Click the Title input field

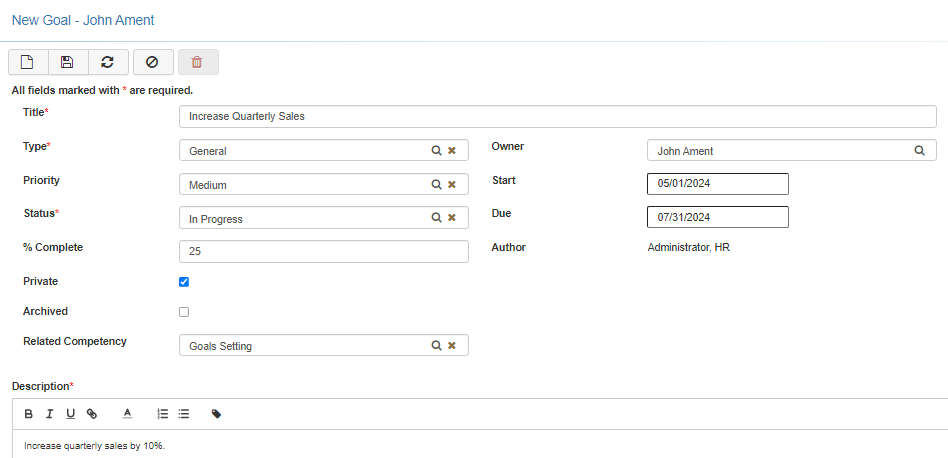(556, 116)
